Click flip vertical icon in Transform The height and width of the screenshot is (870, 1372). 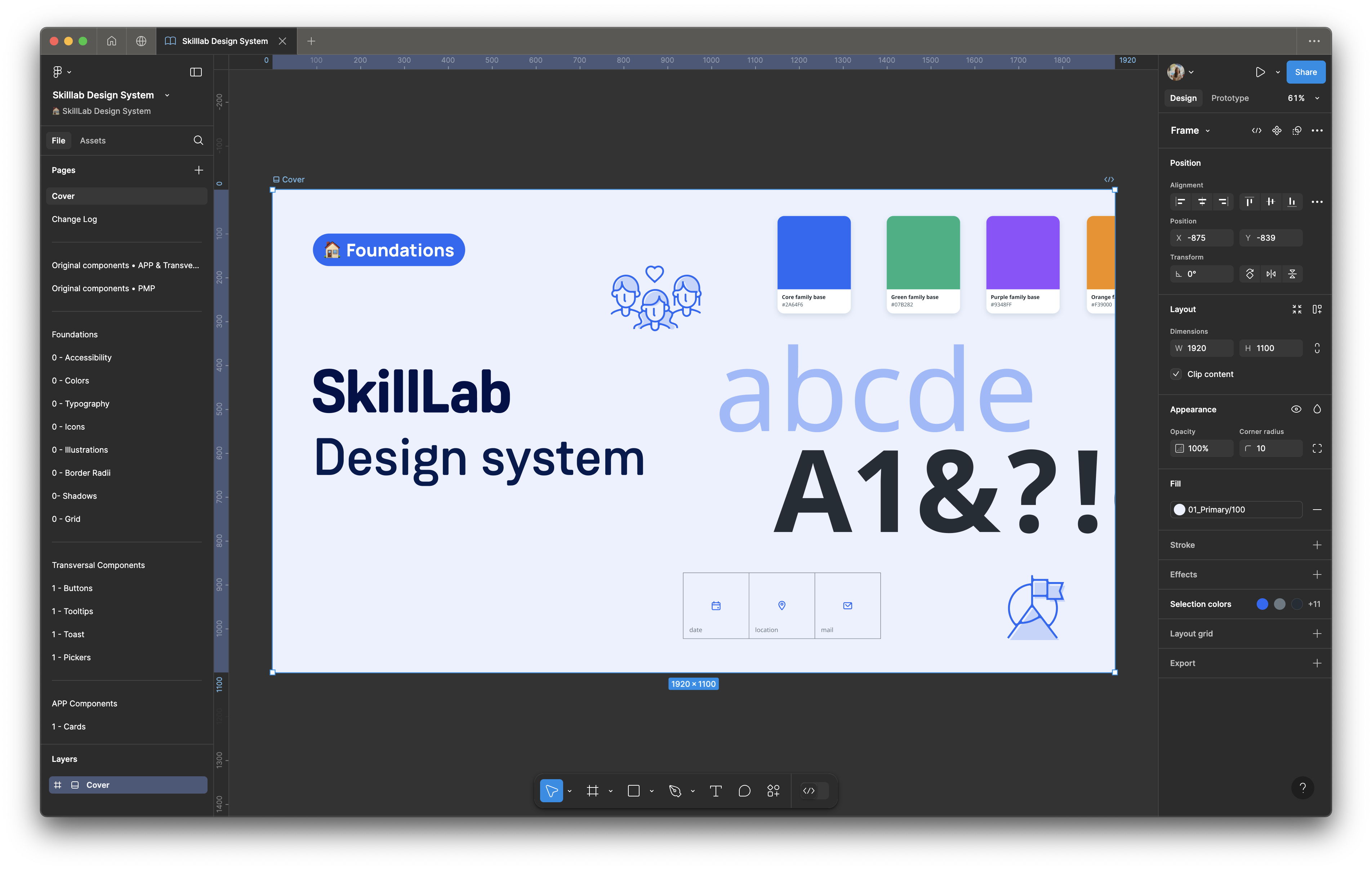[1292, 274]
